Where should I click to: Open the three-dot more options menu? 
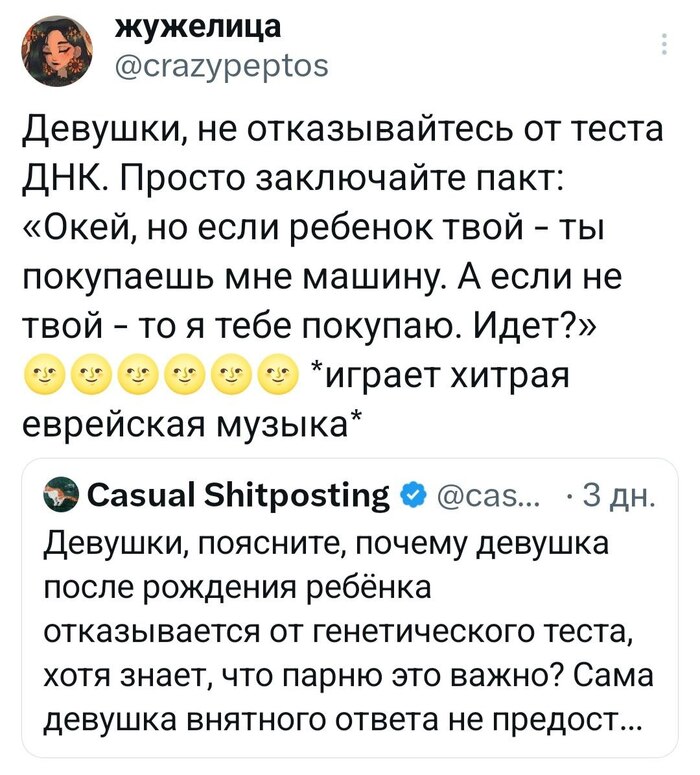[664, 44]
